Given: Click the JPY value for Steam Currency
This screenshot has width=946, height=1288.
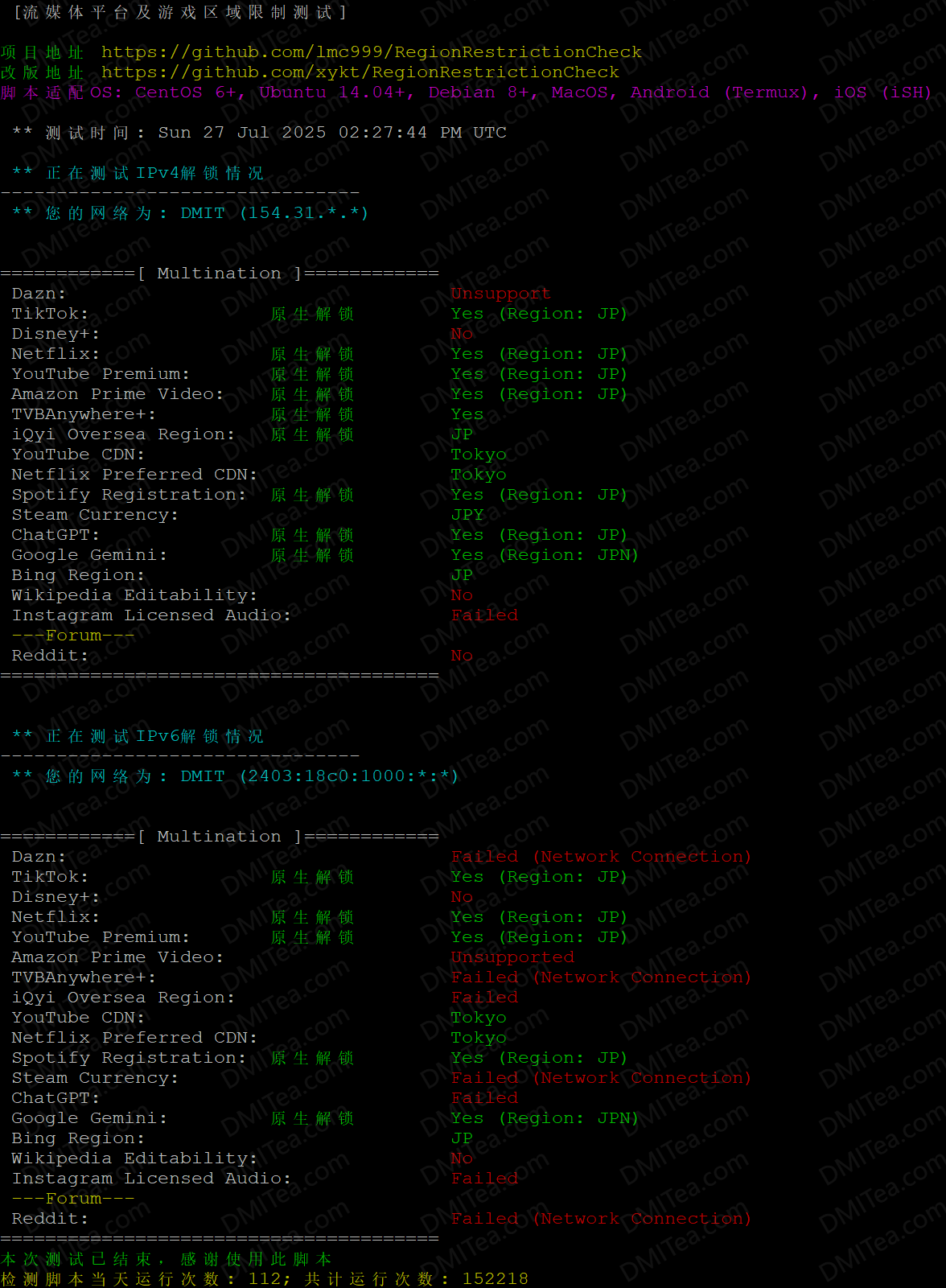Looking at the screenshot, I should tap(467, 515).
